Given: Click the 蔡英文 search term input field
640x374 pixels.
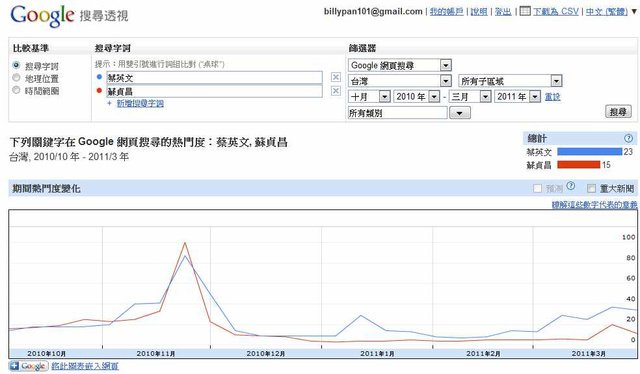Looking at the screenshot, I should tap(214, 78).
